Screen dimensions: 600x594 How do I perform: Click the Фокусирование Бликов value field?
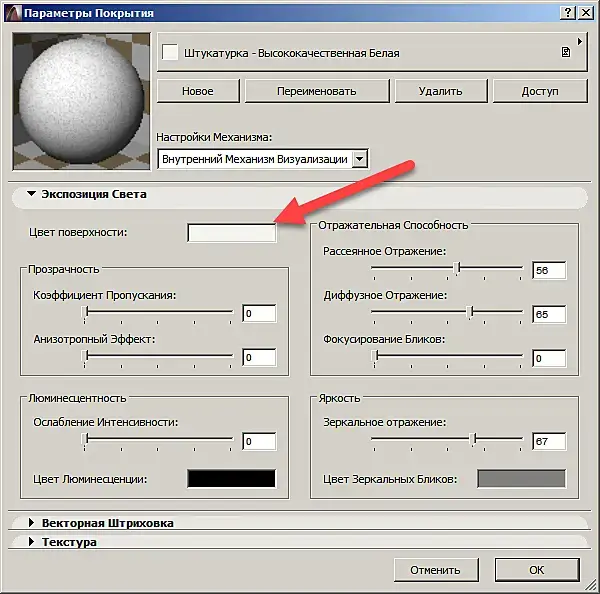[x=549, y=358]
